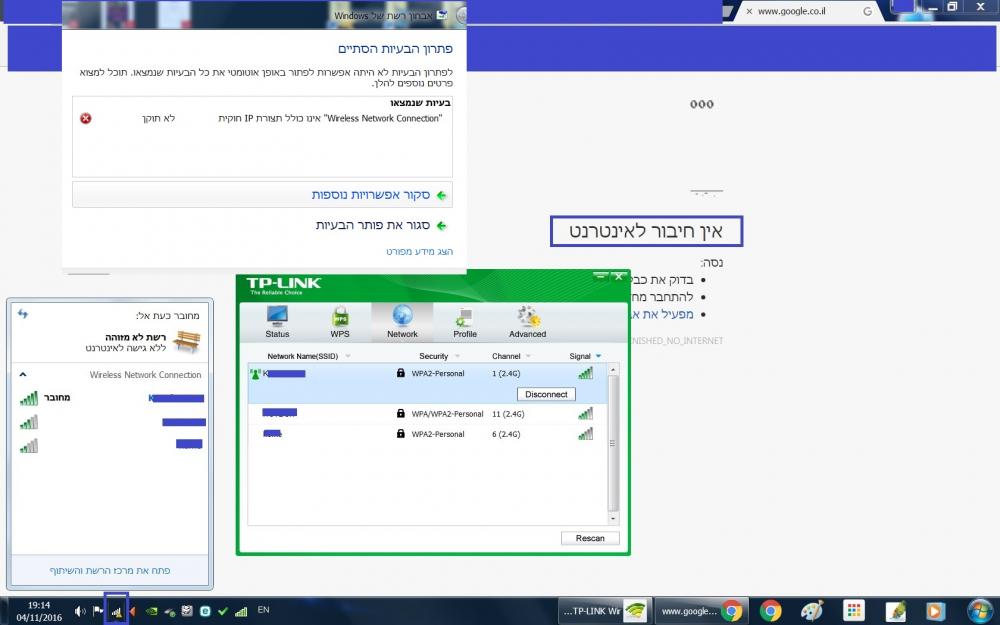
Task: Click the lock icon of WPA/WPA2-Personal network
Action: [x=401, y=413]
